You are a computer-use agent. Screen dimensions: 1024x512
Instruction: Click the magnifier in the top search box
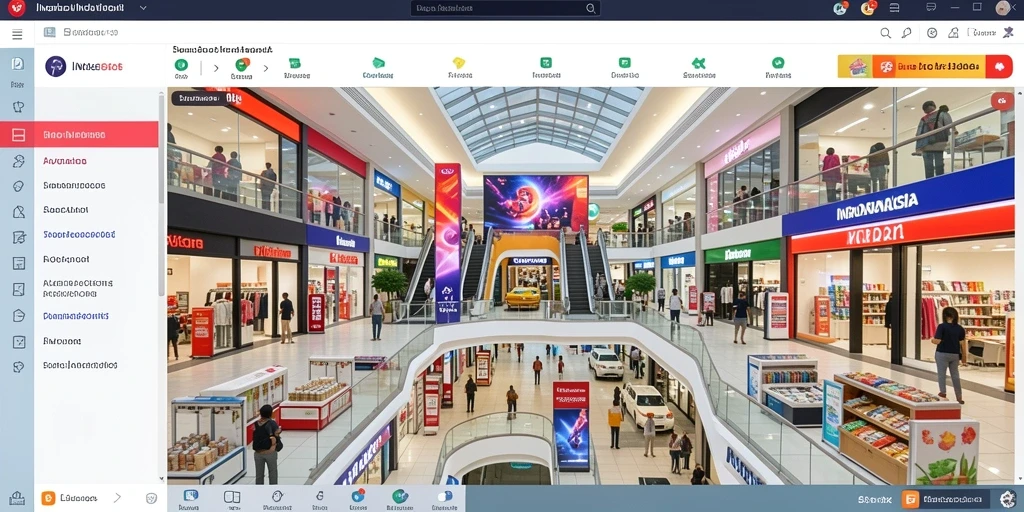(590, 8)
